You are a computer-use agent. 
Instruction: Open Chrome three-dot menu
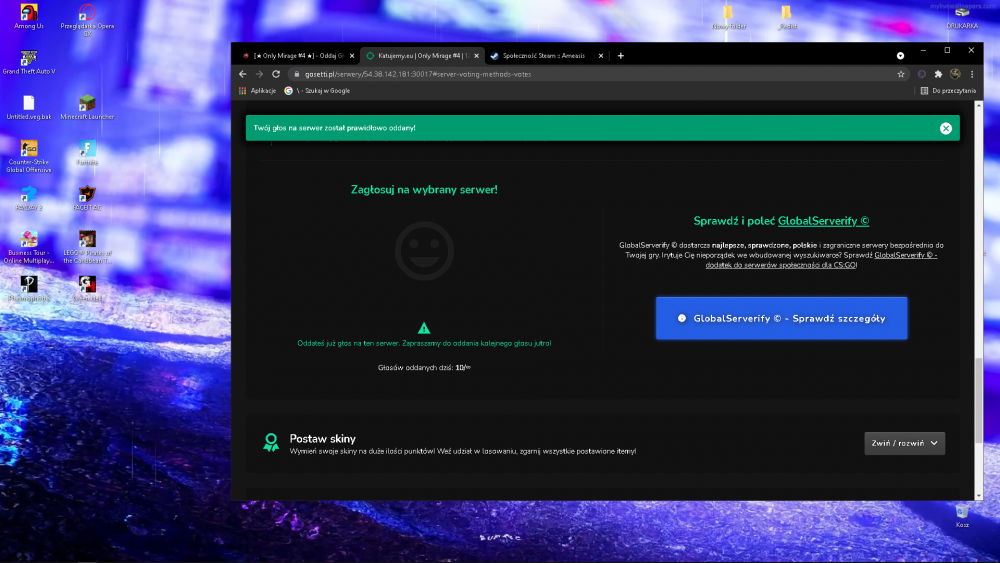[x=972, y=74]
